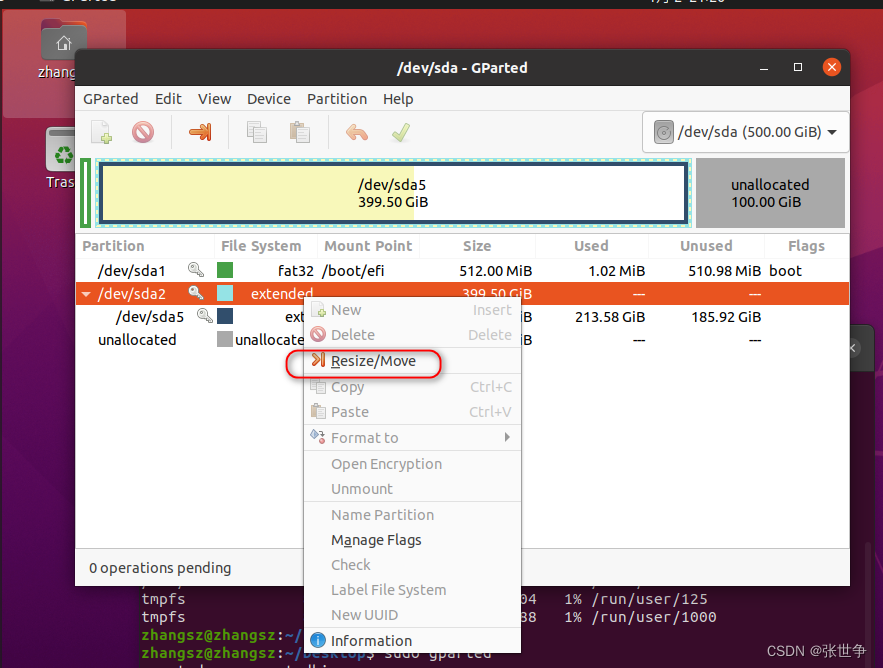Click the cyan extended color swatch
The image size is (883, 668).
225,293
